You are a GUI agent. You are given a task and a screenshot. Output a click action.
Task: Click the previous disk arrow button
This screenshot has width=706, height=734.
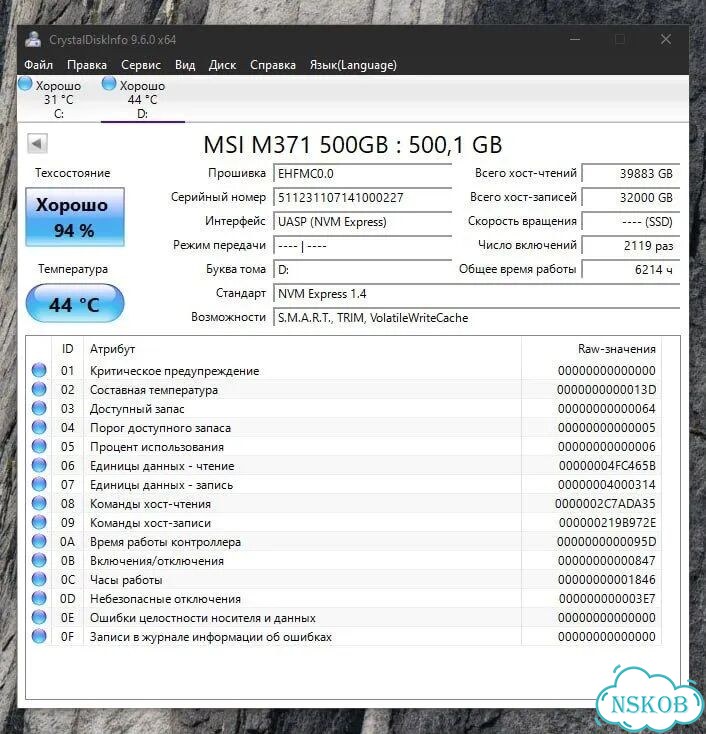pyautogui.click(x=37, y=143)
